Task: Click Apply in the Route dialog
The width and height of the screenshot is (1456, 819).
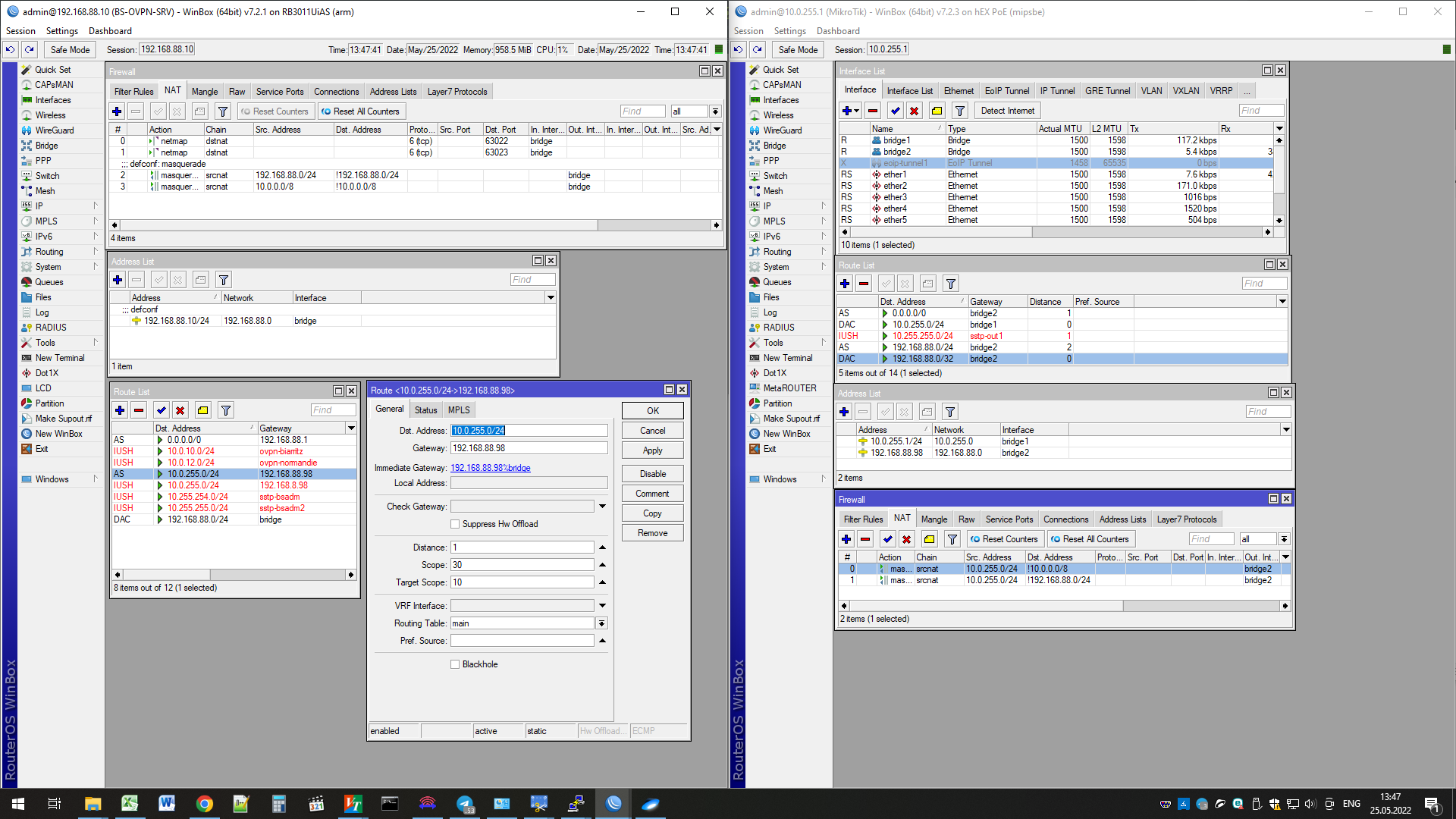Action: [x=653, y=450]
